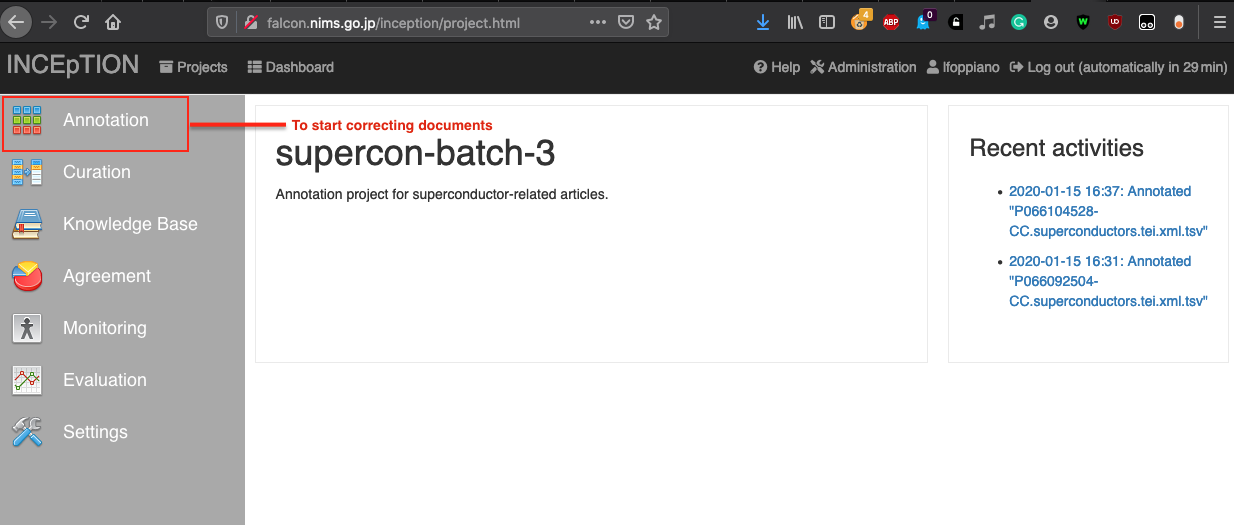Open the Dashboard link in navbar
Image resolution: width=1234 pixels, height=525 pixels.
pos(291,67)
